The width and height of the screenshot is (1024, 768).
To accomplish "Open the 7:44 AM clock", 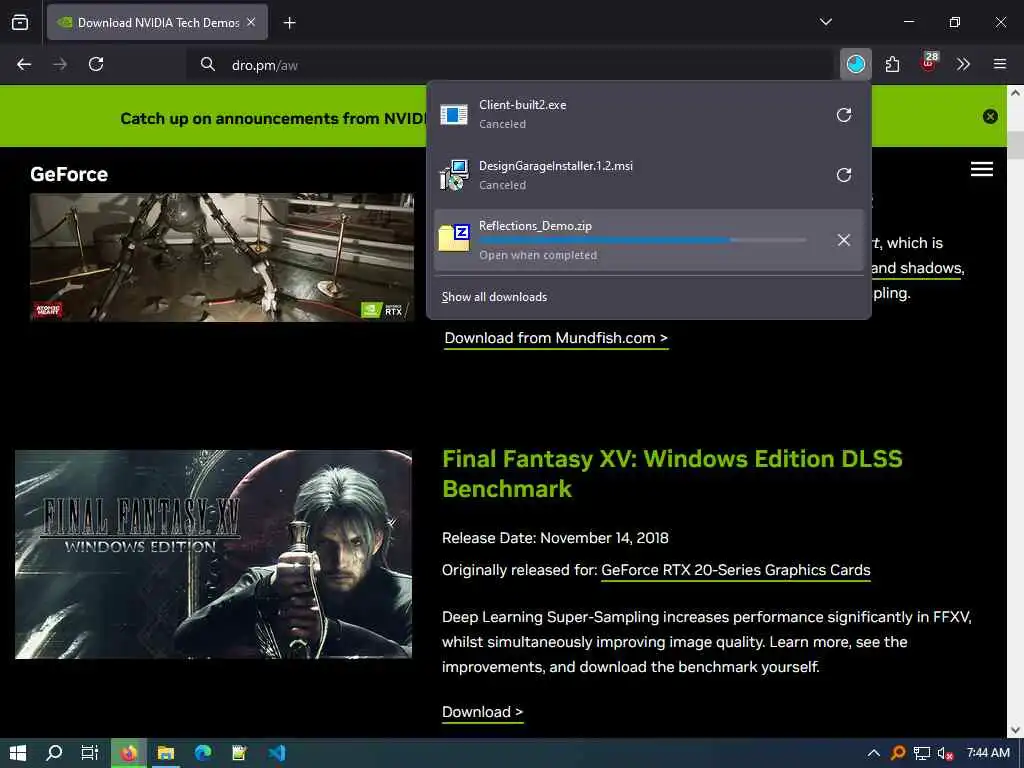I will pos(988,753).
